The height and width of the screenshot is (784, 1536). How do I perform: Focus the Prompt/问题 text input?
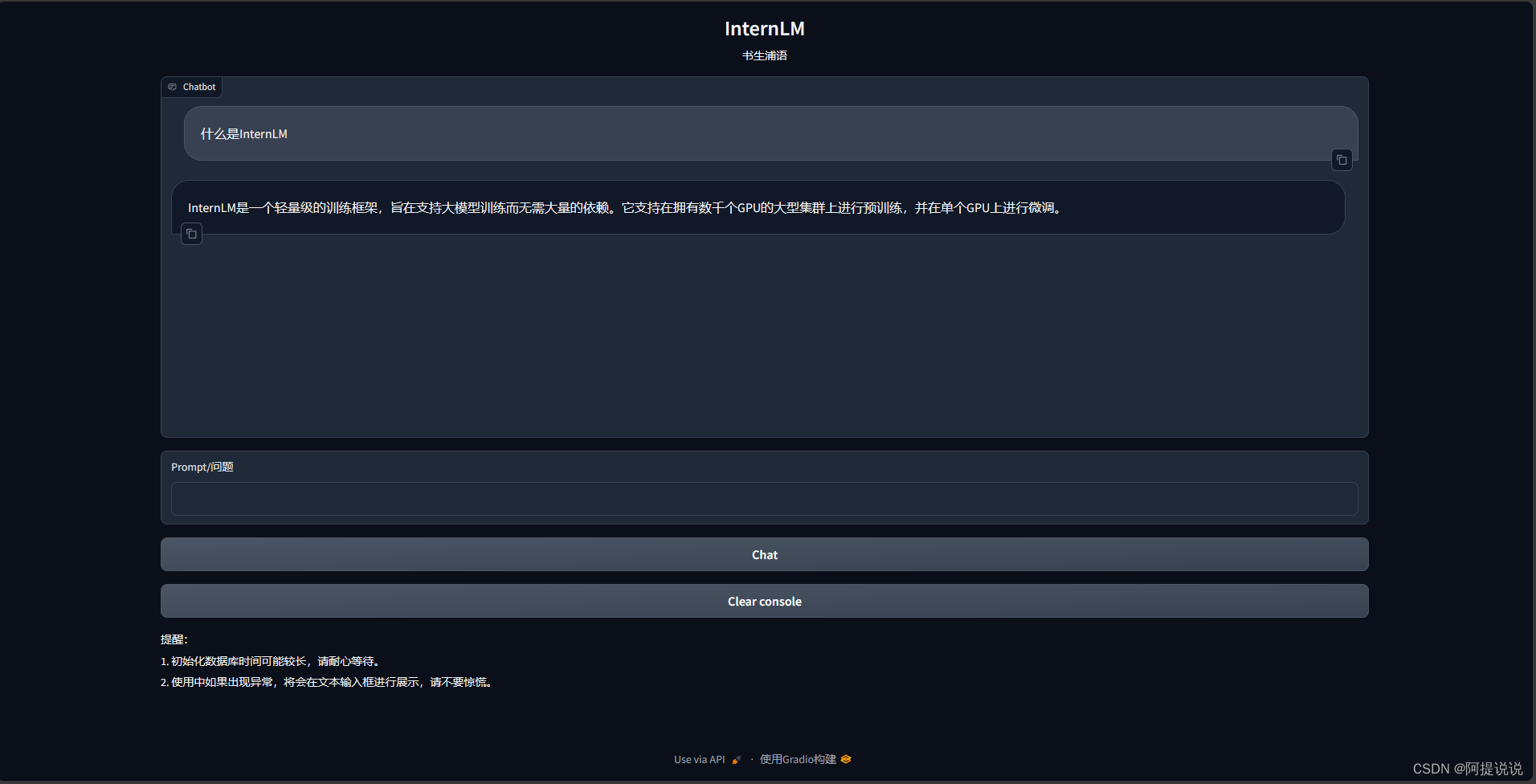click(764, 499)
